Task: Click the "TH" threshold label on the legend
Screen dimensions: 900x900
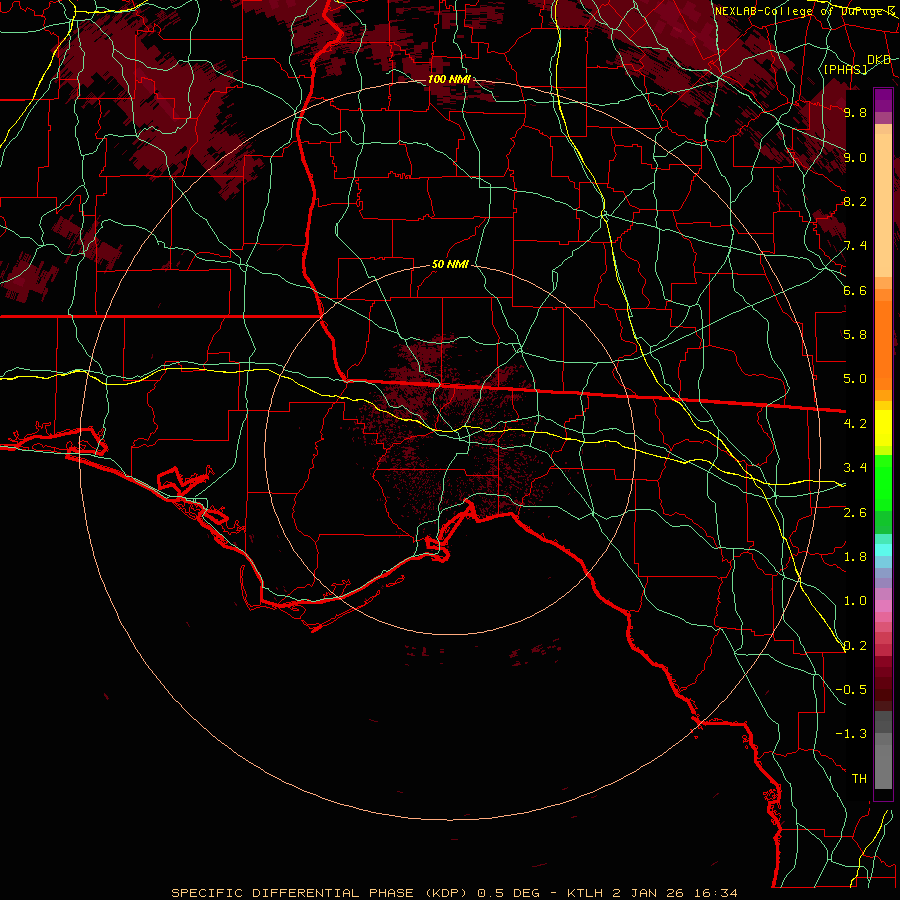Action: 859,779
